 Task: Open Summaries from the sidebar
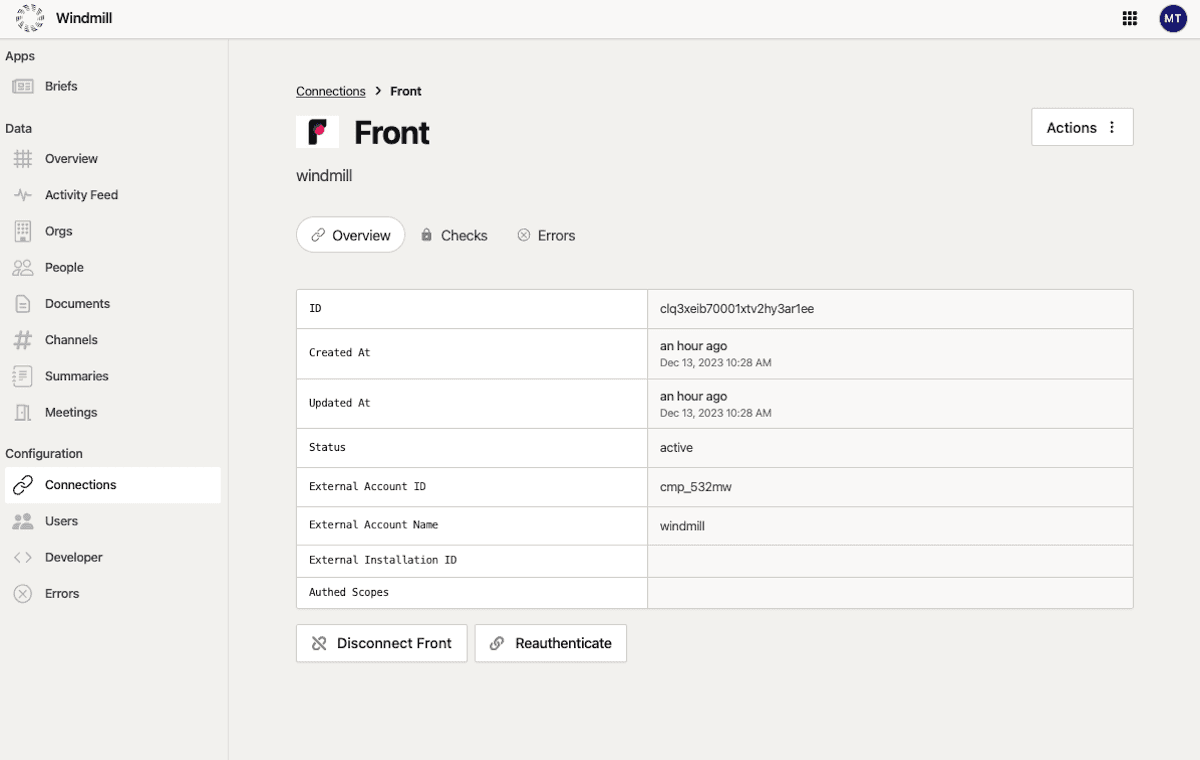pos(112,376)
